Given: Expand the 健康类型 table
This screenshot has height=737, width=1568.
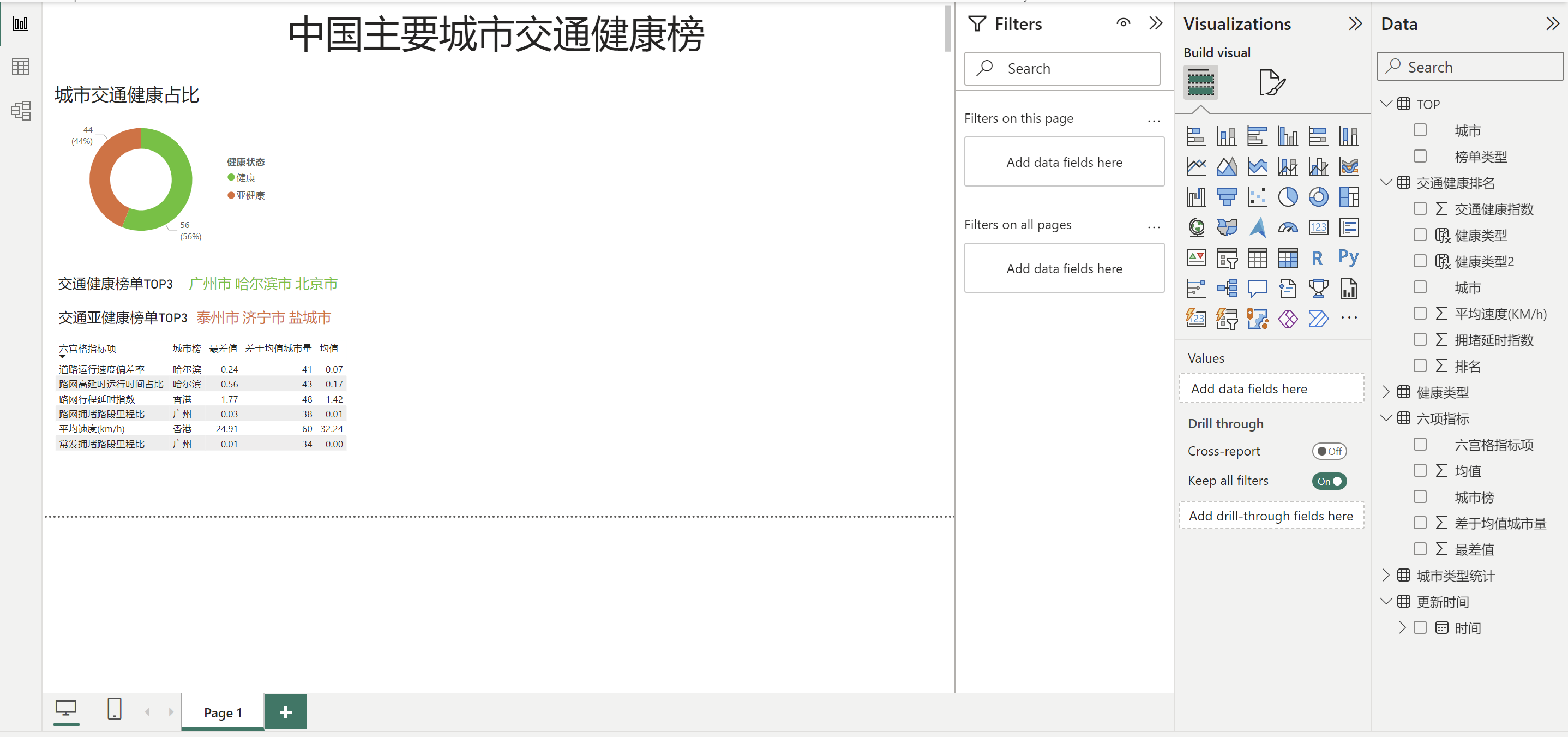Looking at the screenshot, I should tap(1386, 392).
